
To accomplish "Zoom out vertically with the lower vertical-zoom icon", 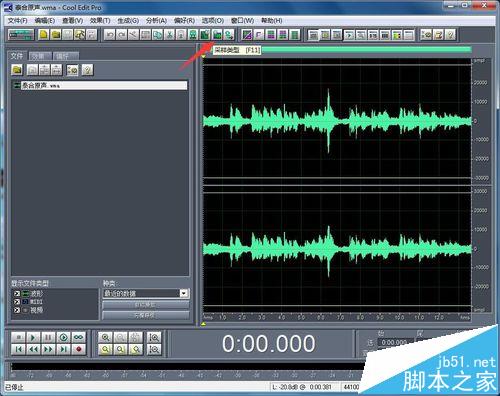I will [x=154, y=349].
